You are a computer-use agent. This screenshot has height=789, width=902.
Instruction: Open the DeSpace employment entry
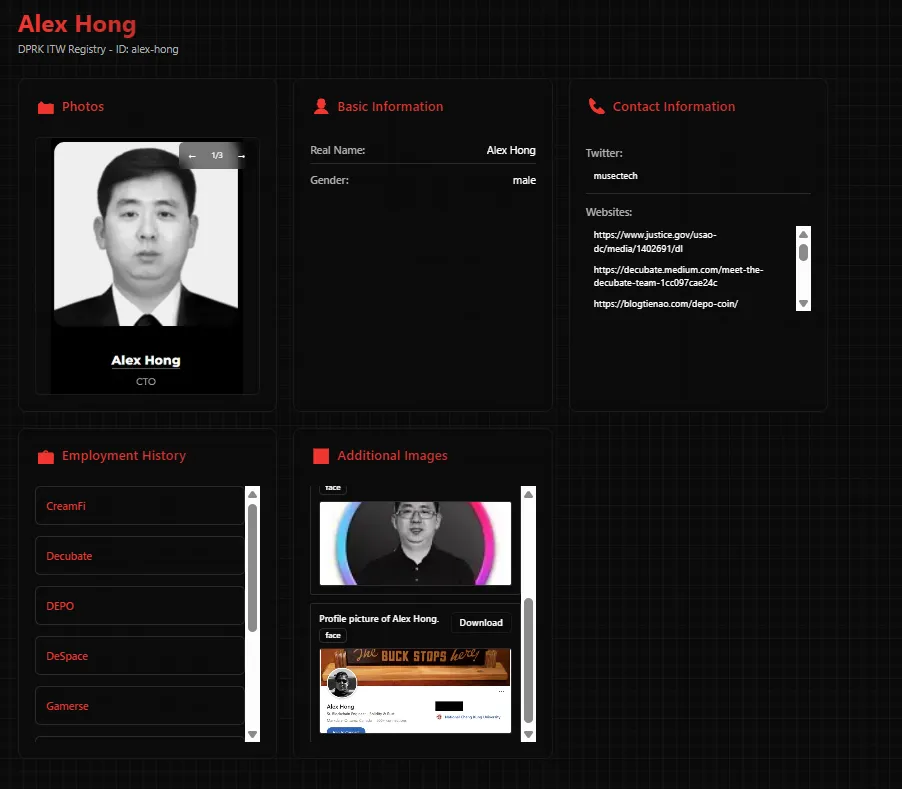coord(139,656)
